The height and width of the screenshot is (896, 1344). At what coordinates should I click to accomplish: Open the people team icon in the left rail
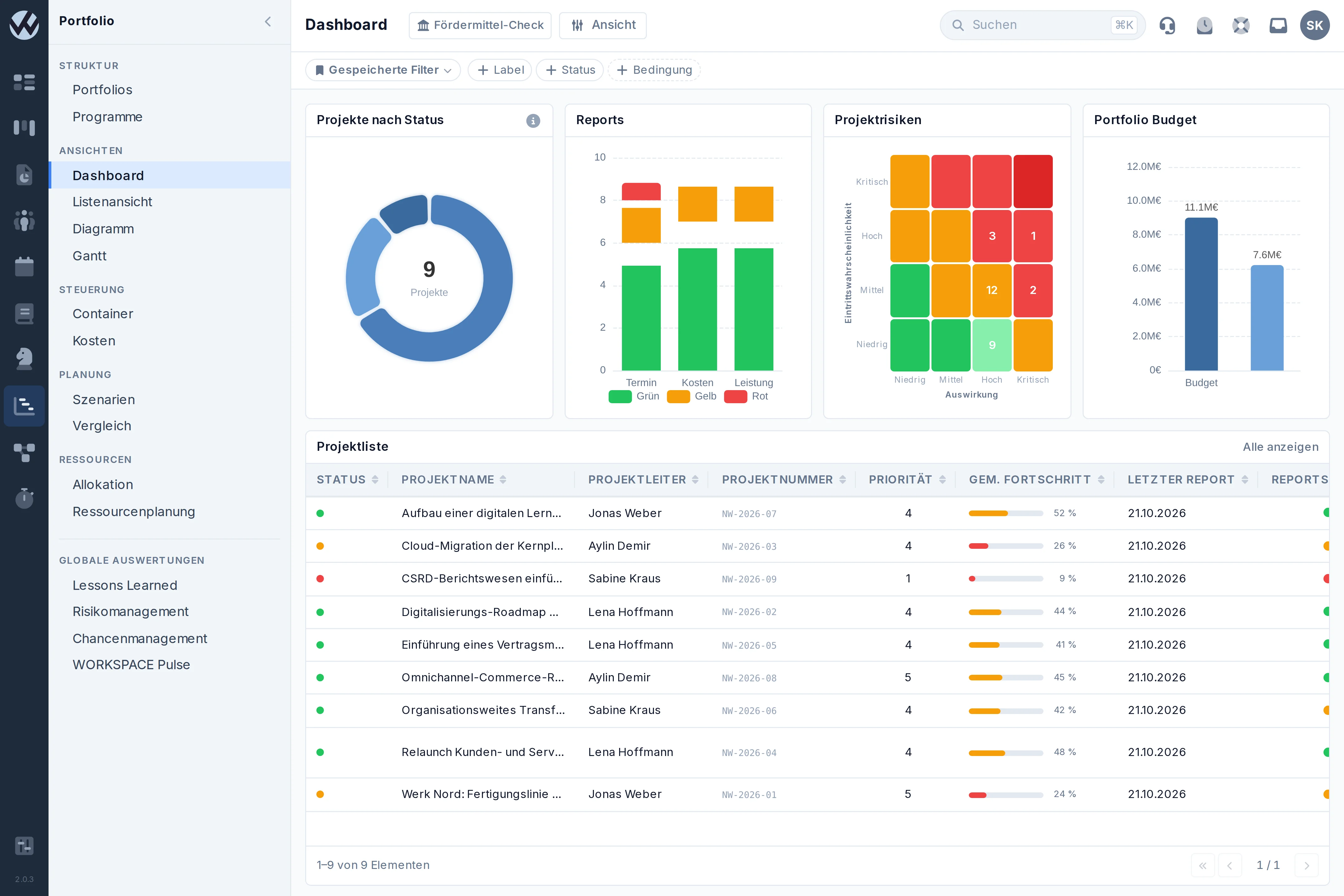tap(24, 221)
